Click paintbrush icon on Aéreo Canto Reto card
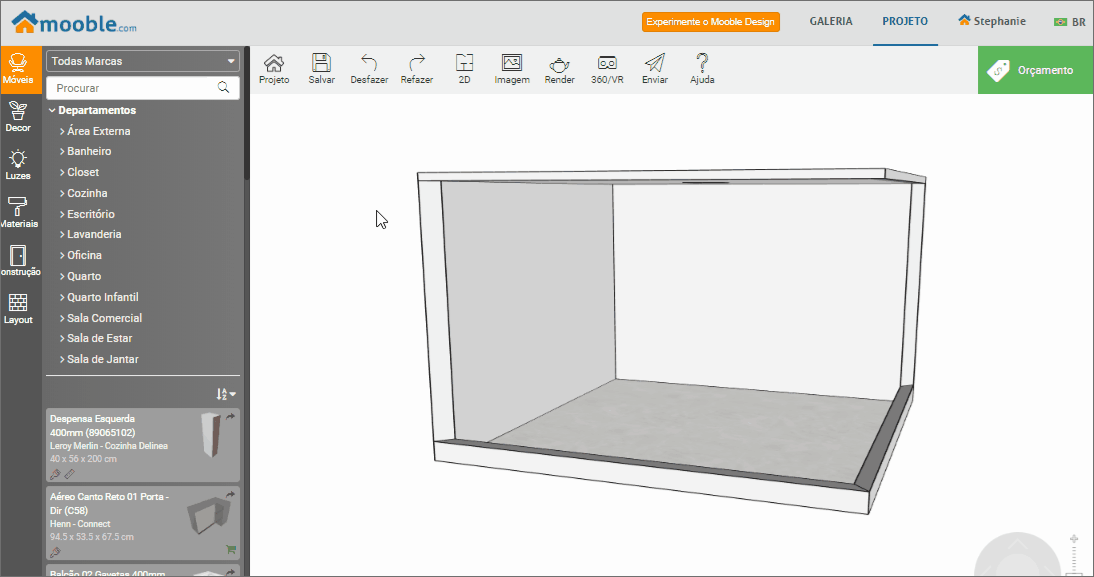The height and width of the screenshot is (577, 1094). click(55, 553)
